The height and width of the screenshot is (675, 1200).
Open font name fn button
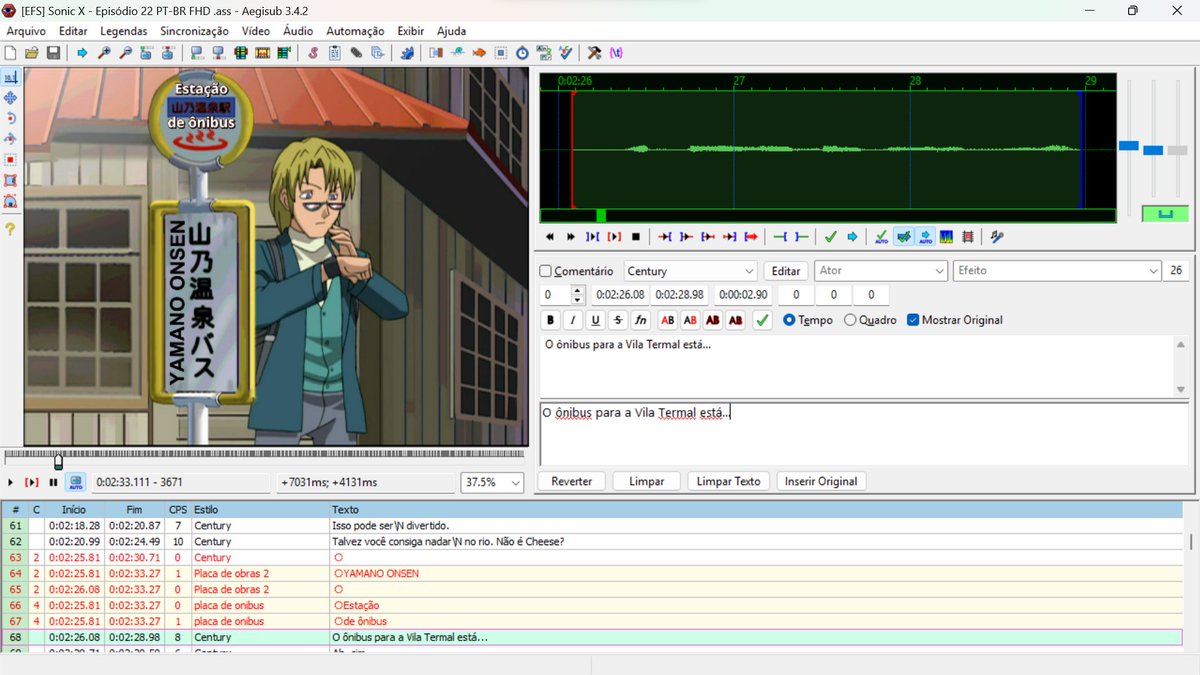[x=641, y=320]
